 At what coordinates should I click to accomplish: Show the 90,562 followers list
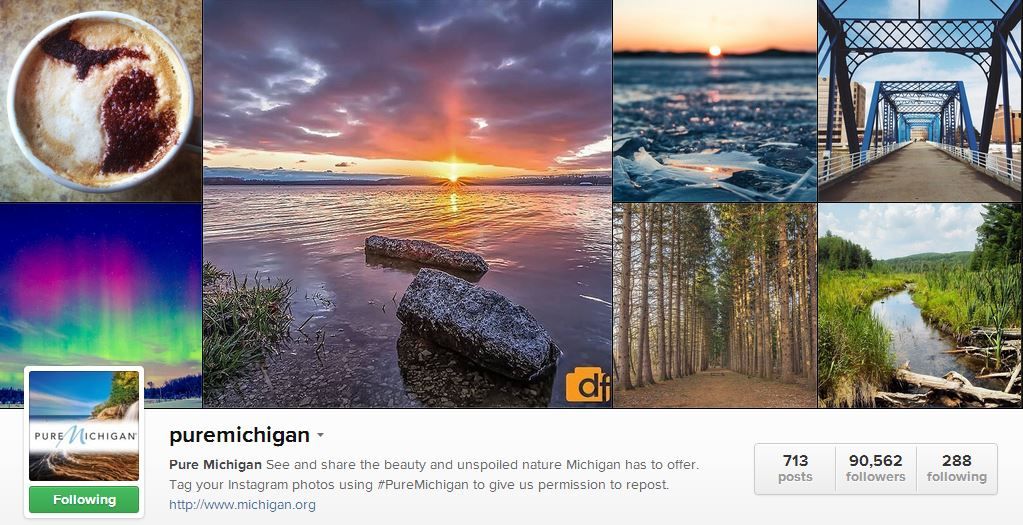(x=876, y=468)
